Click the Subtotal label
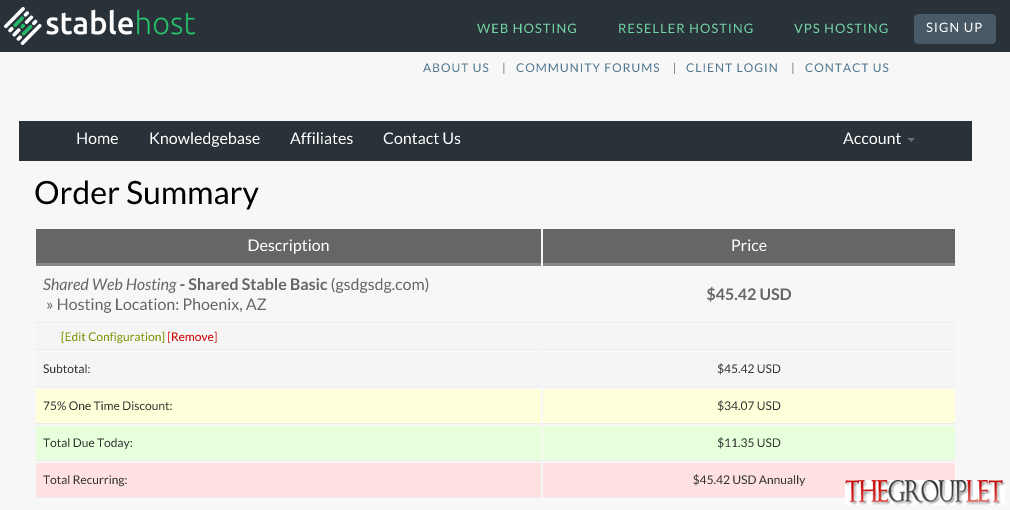The width and height of the screenshot is (1010, 510). pos(67,369)
